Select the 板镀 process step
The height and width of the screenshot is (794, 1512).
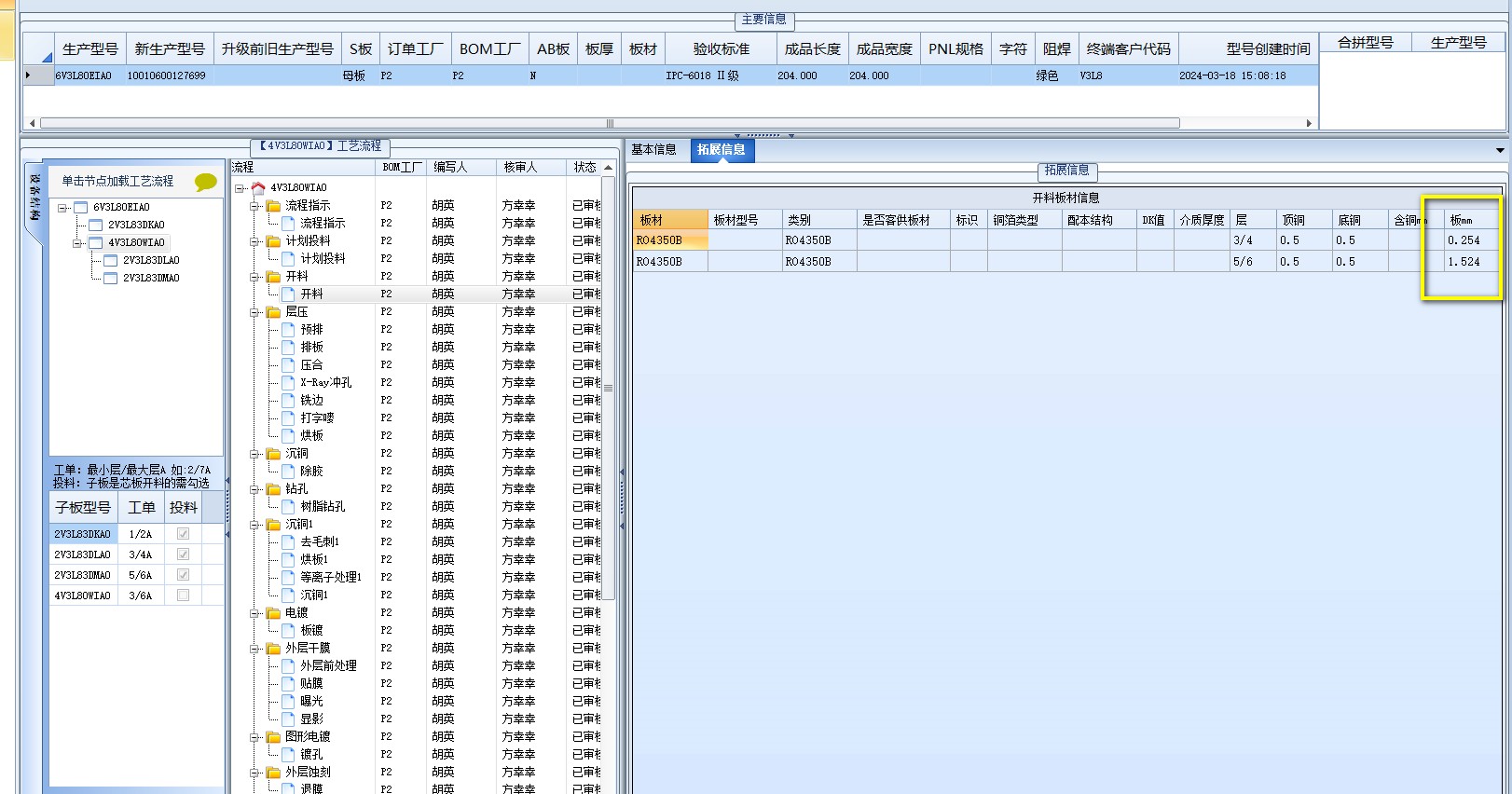coord(311,630)
